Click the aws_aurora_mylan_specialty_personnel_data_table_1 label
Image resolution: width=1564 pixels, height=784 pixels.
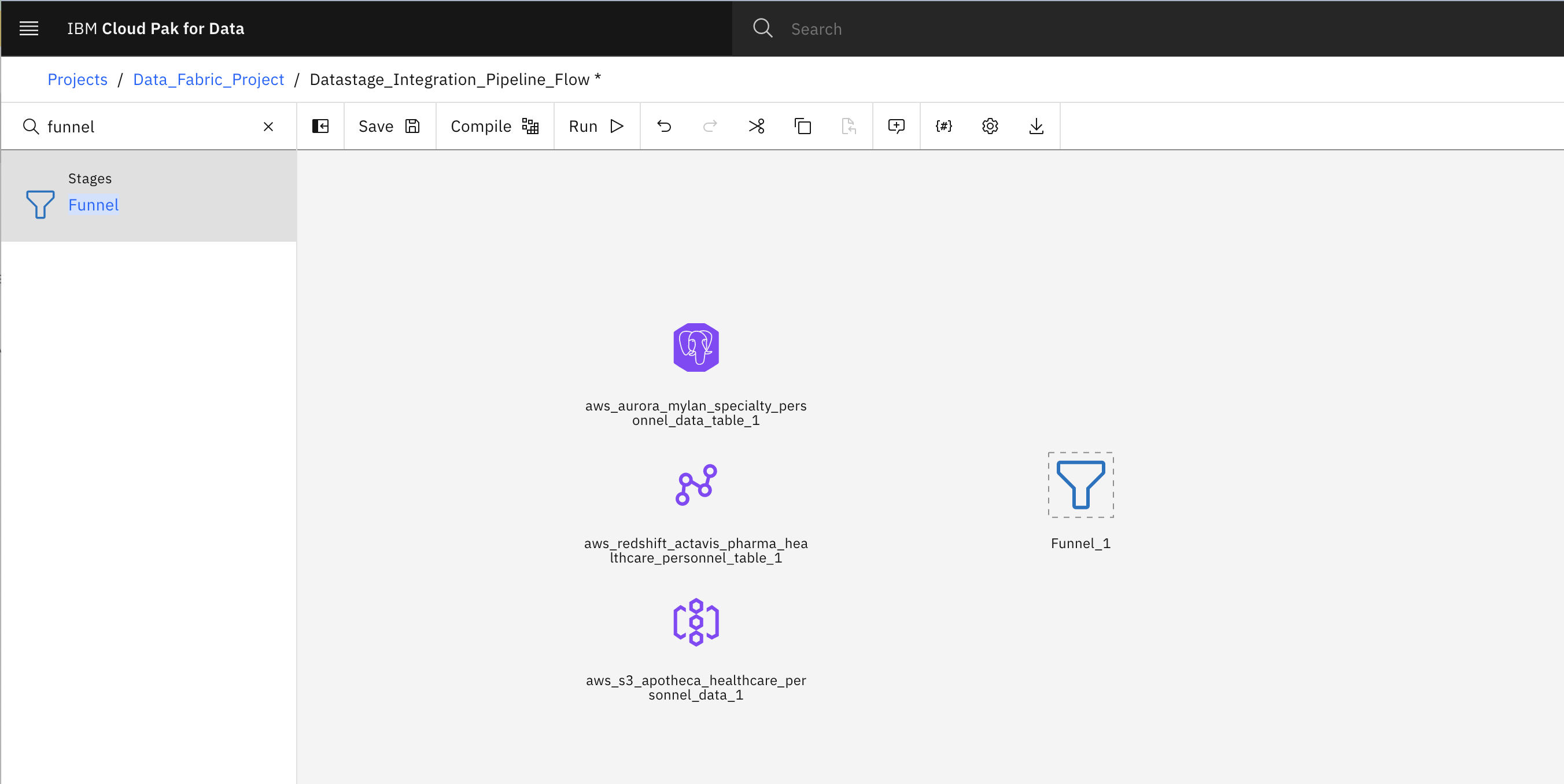696,413
